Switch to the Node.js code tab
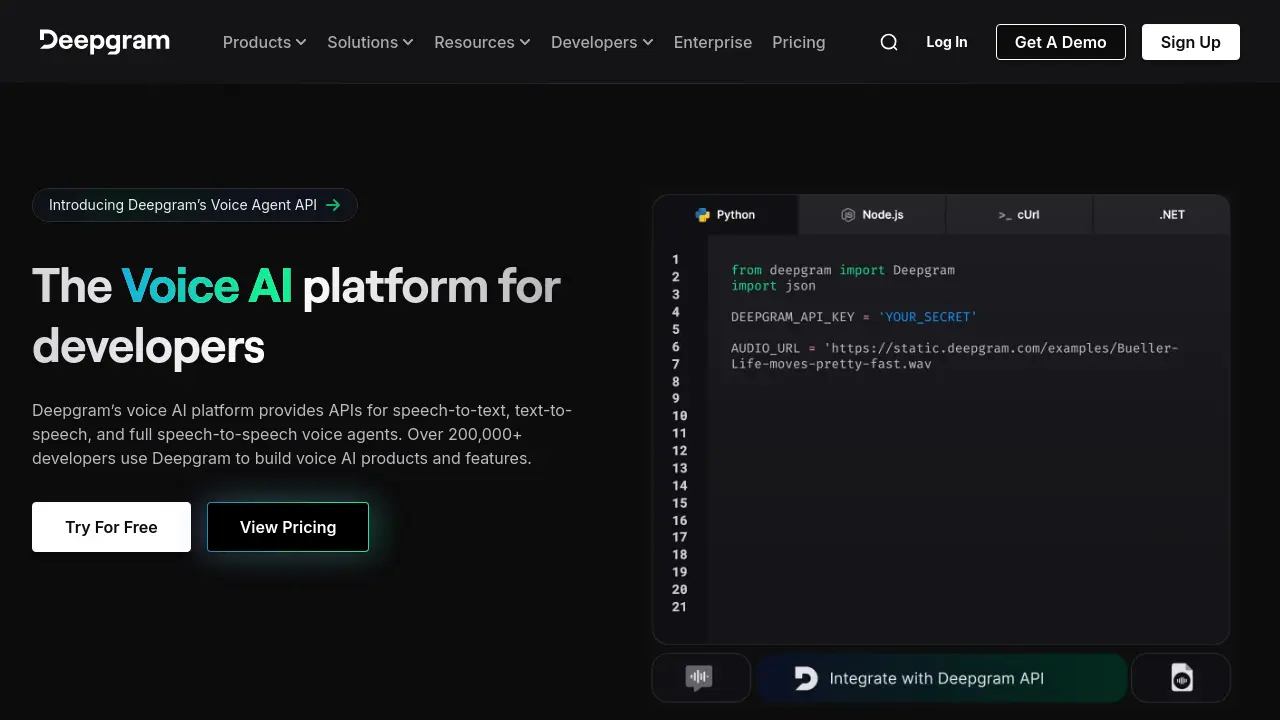Image resolution: width=1280 pixels, height=720 pixels. coord(872,215)
